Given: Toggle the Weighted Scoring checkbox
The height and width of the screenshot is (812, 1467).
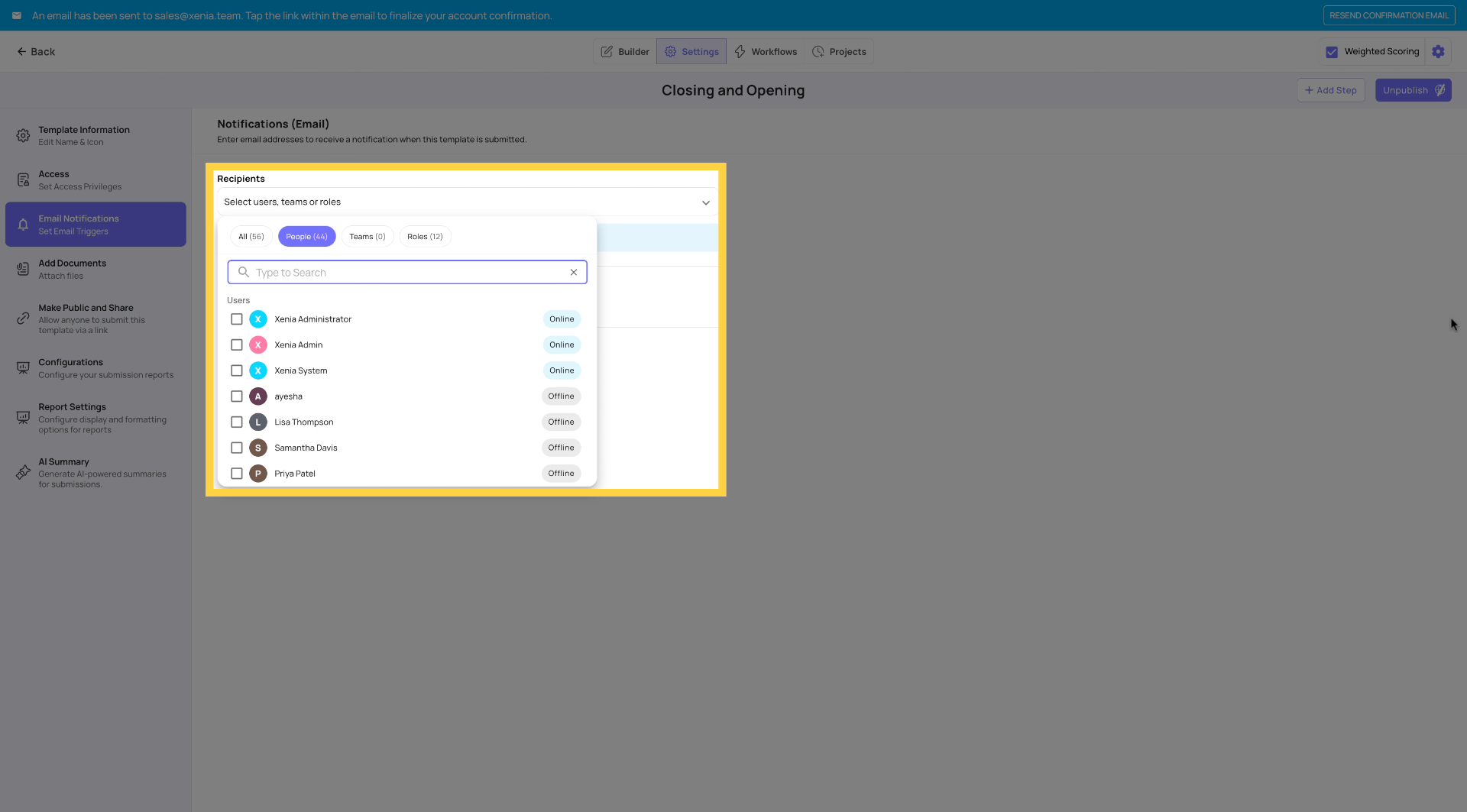Looking at the screenshot, I should coord(1332,52).
